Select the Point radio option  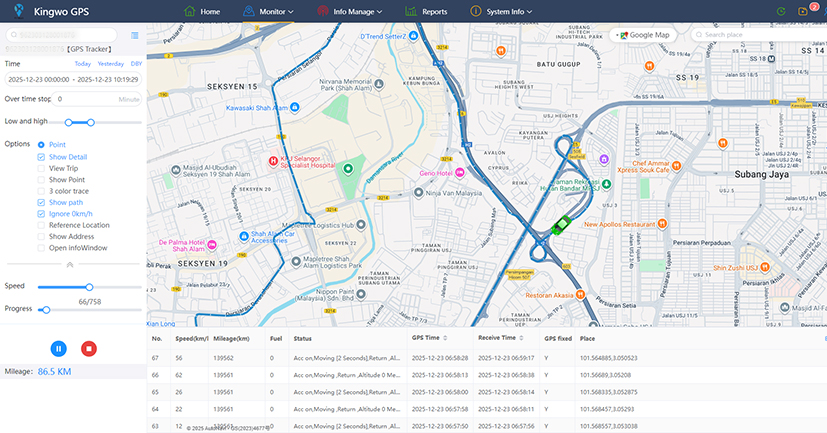pos(41,145)
